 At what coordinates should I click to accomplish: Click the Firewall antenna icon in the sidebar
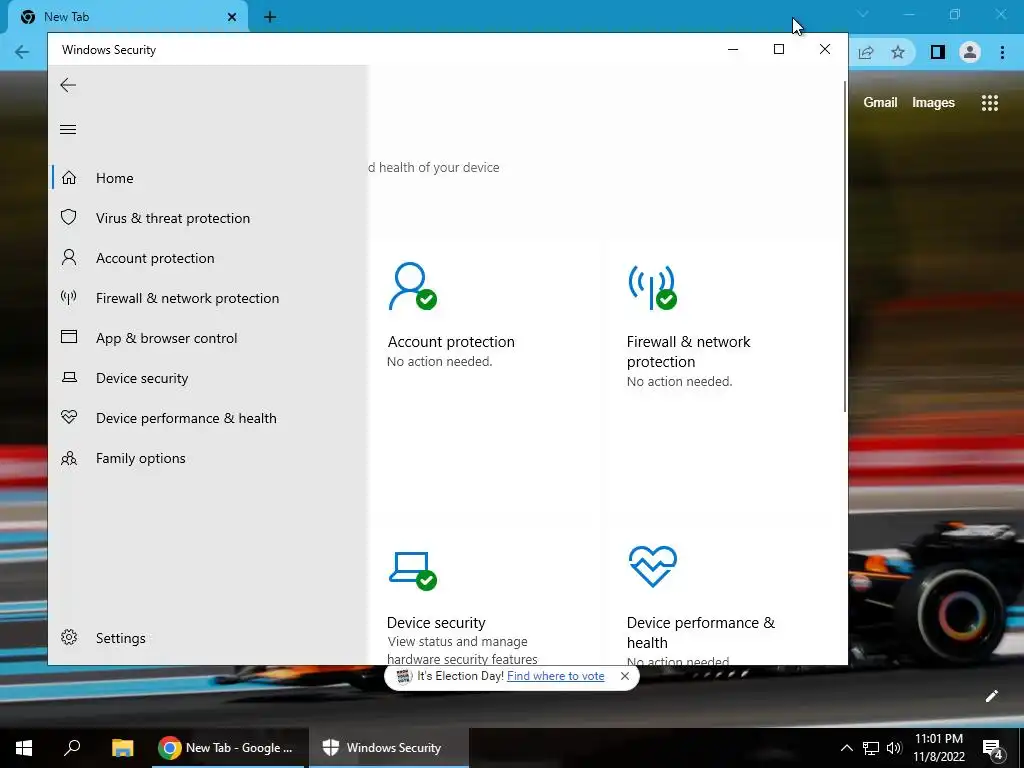pos(69,298)
